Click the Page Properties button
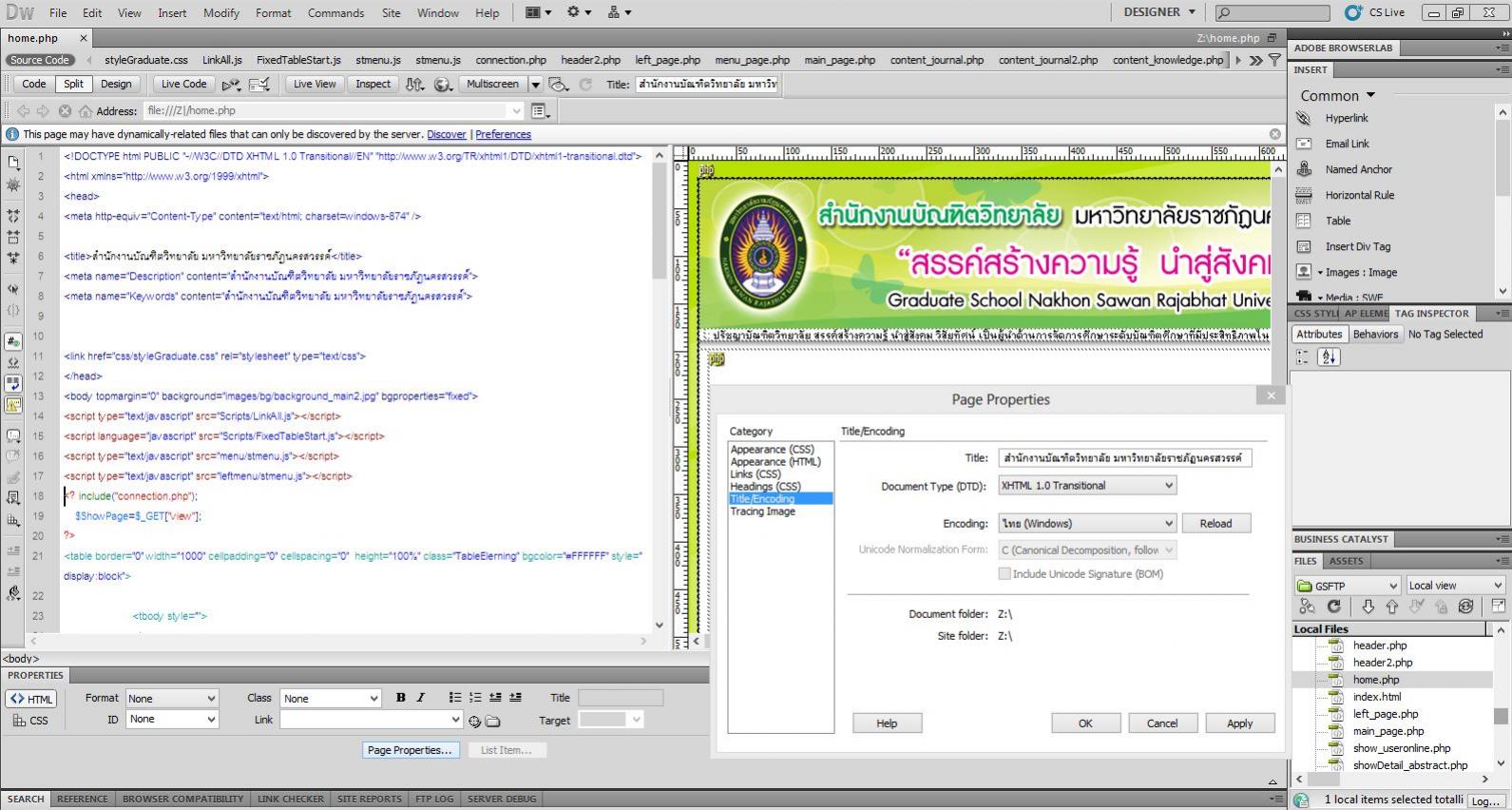1512x810 pixels. (410, 750)
